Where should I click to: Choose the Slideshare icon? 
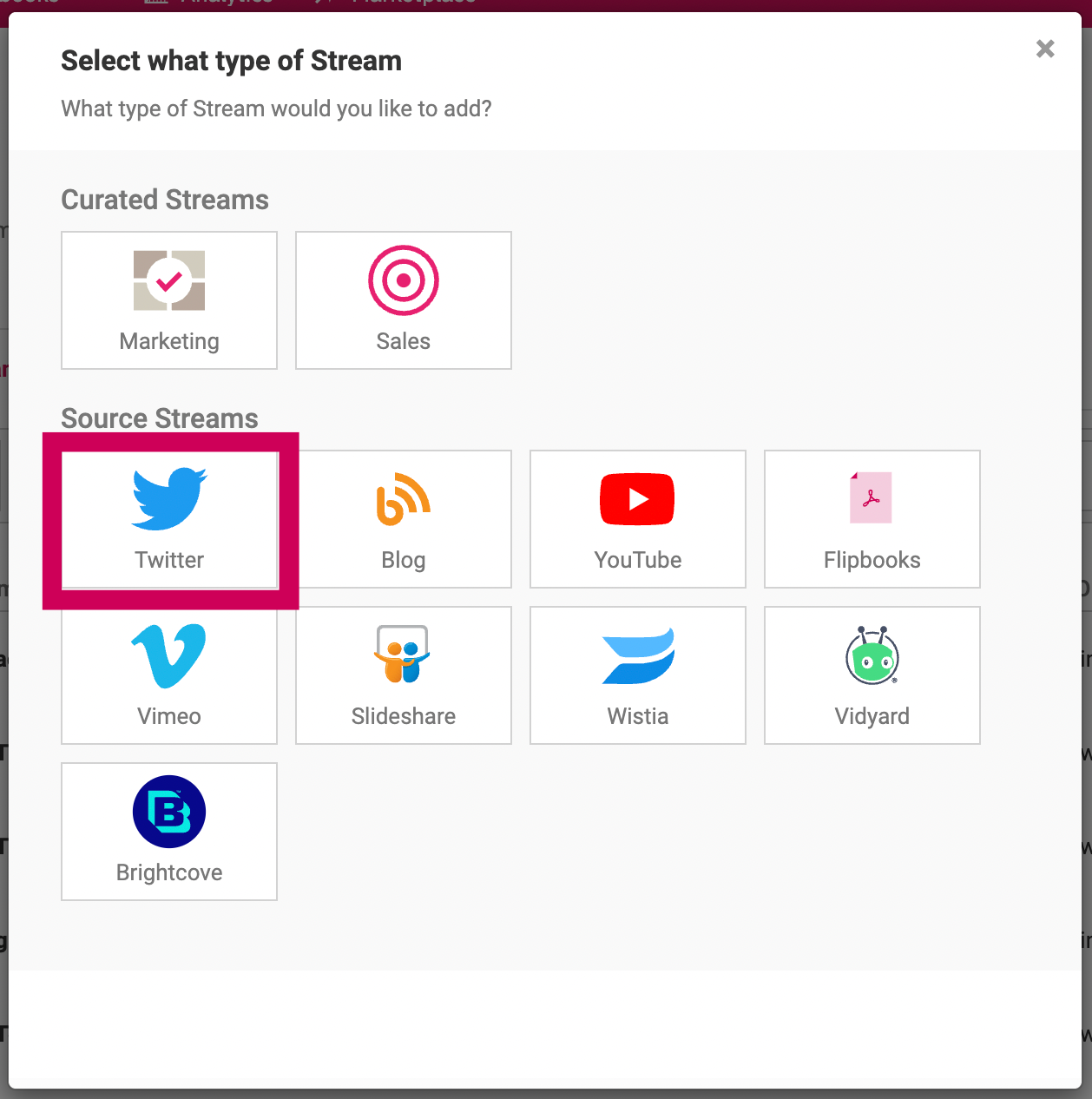click(403, 655)
